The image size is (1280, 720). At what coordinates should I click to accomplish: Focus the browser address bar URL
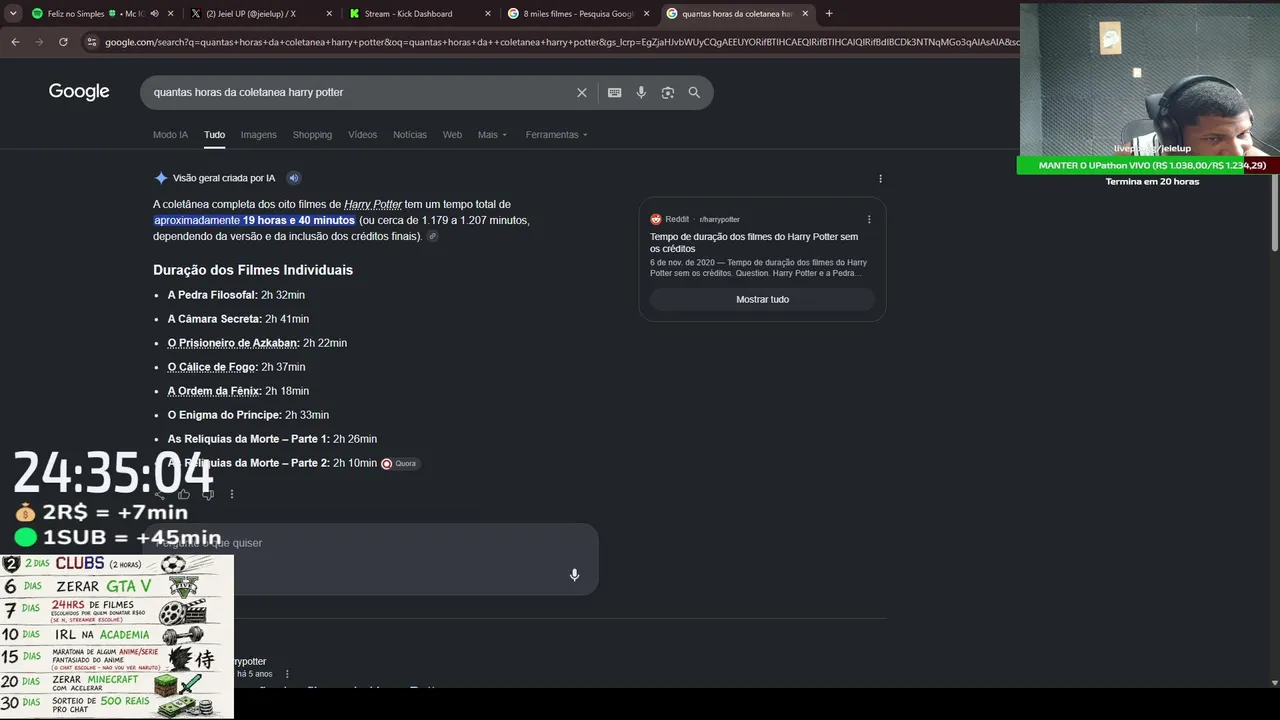tap(560, 42)
